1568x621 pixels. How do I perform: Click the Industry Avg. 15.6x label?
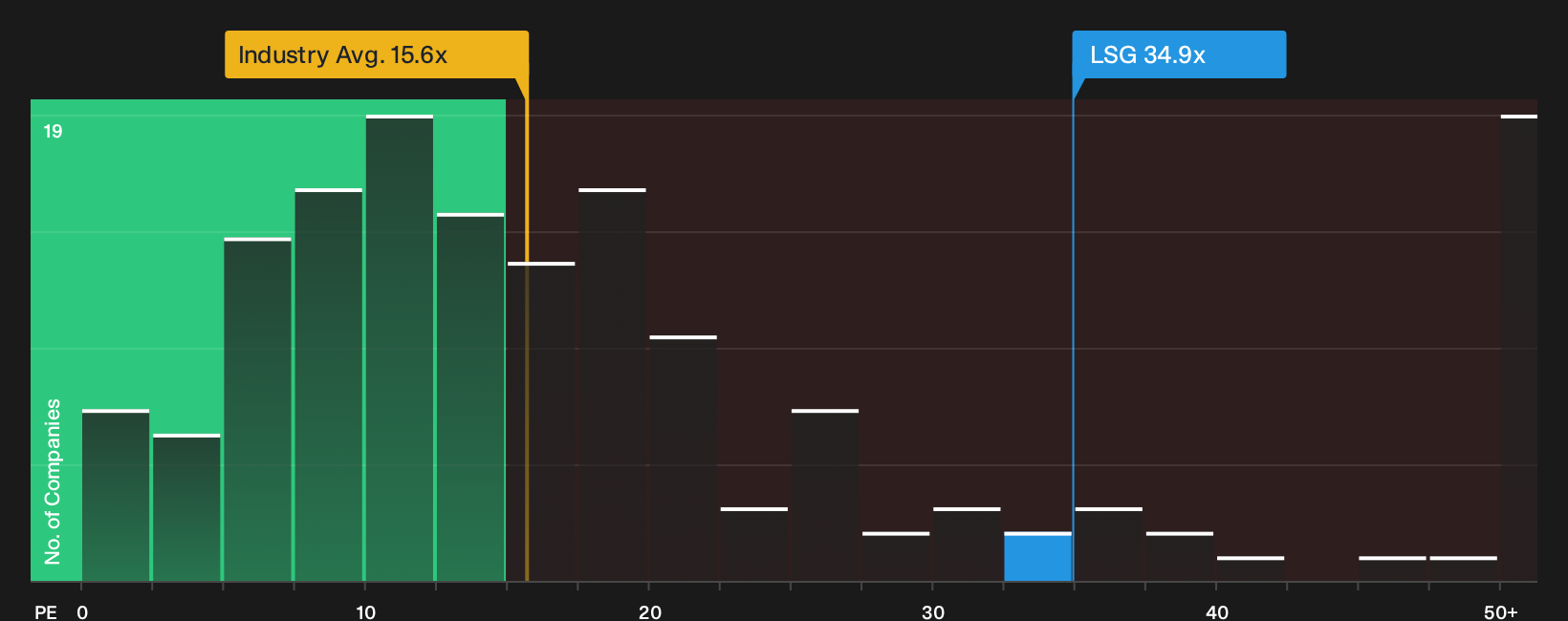pyautogui.click(x=376, y=54)
